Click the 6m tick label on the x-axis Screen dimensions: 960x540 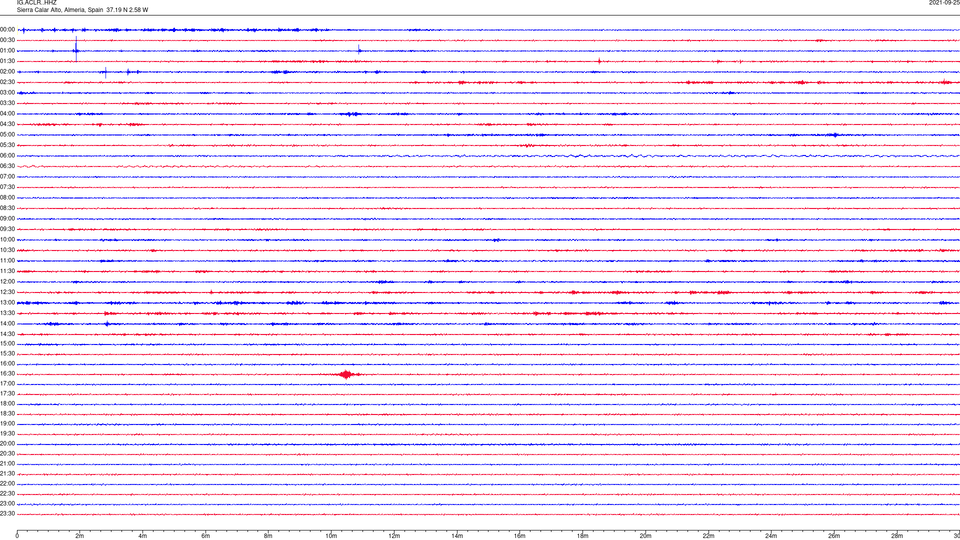(206, 536)
